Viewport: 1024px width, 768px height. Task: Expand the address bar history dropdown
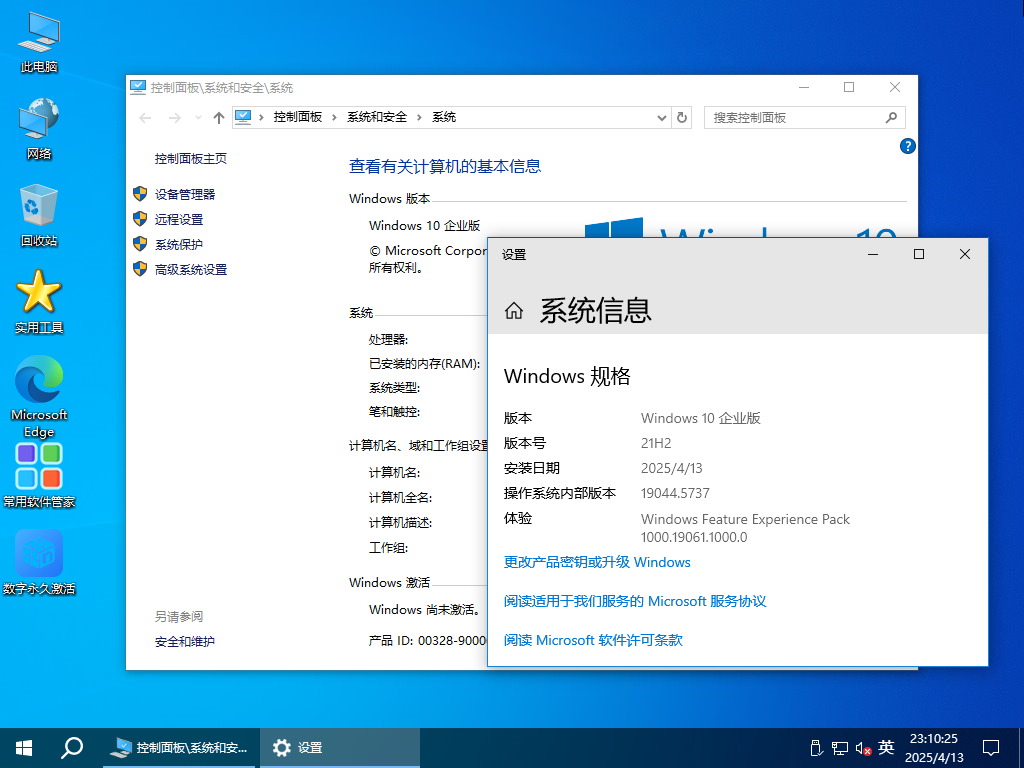pyautogui.click(x=662, y=118)
